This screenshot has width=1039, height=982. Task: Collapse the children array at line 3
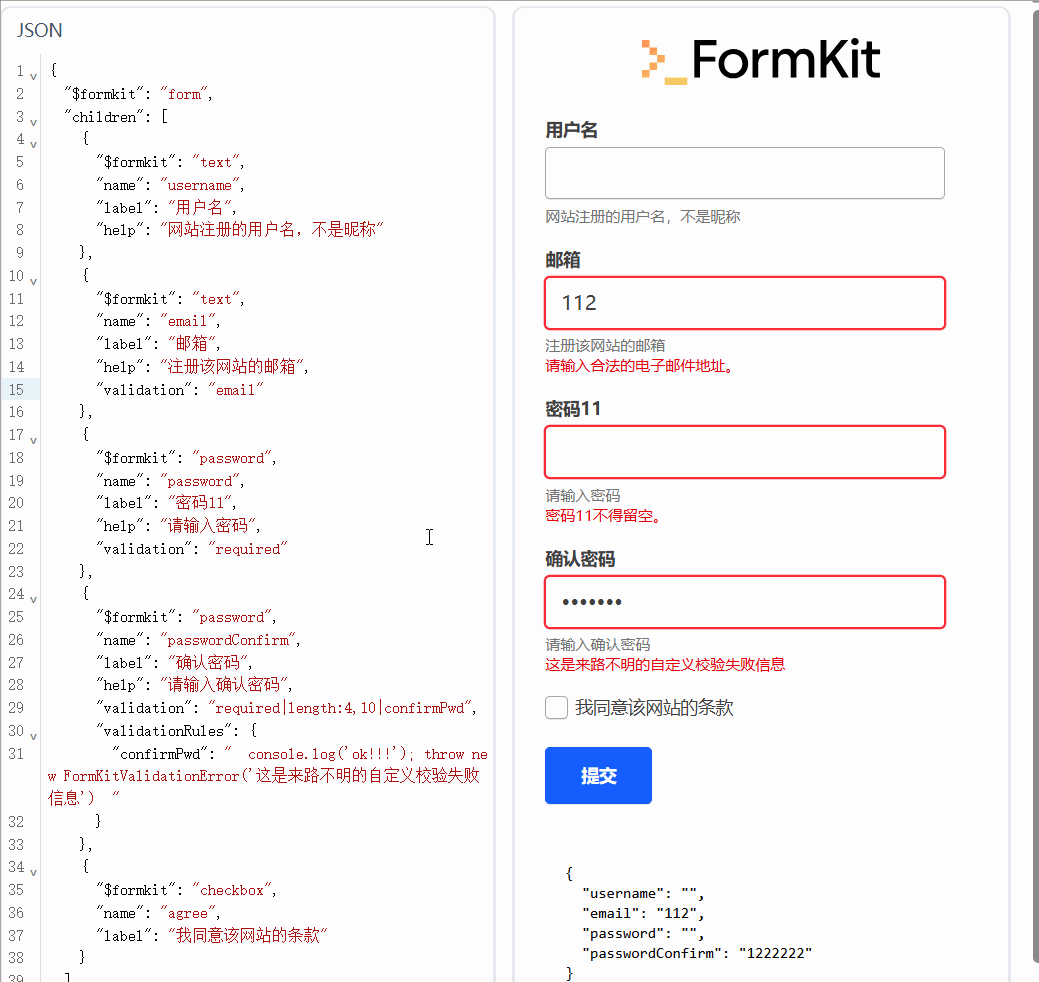(33, 120)
